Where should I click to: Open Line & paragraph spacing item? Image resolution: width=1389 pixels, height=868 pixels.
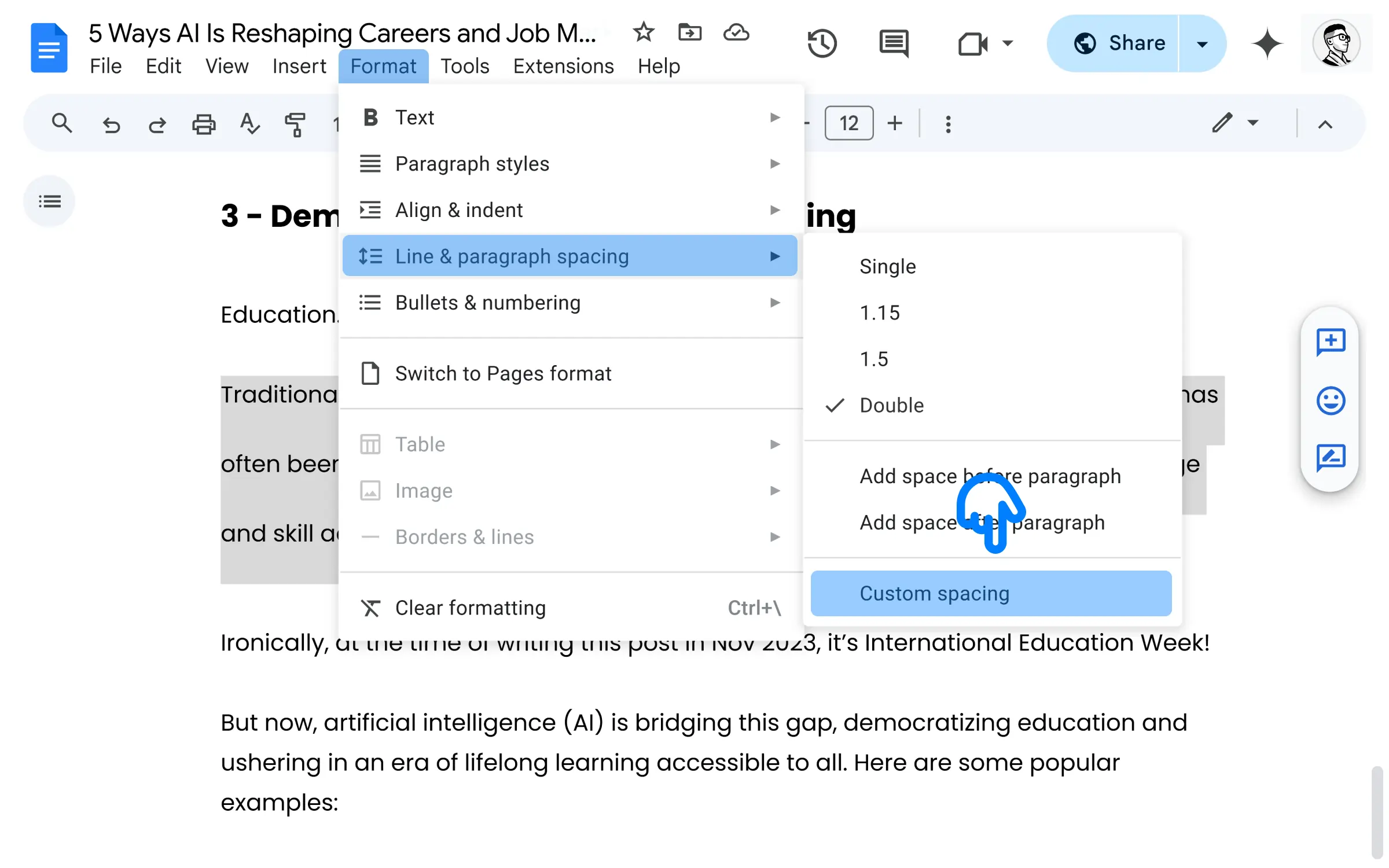click(x=570, y=256)
